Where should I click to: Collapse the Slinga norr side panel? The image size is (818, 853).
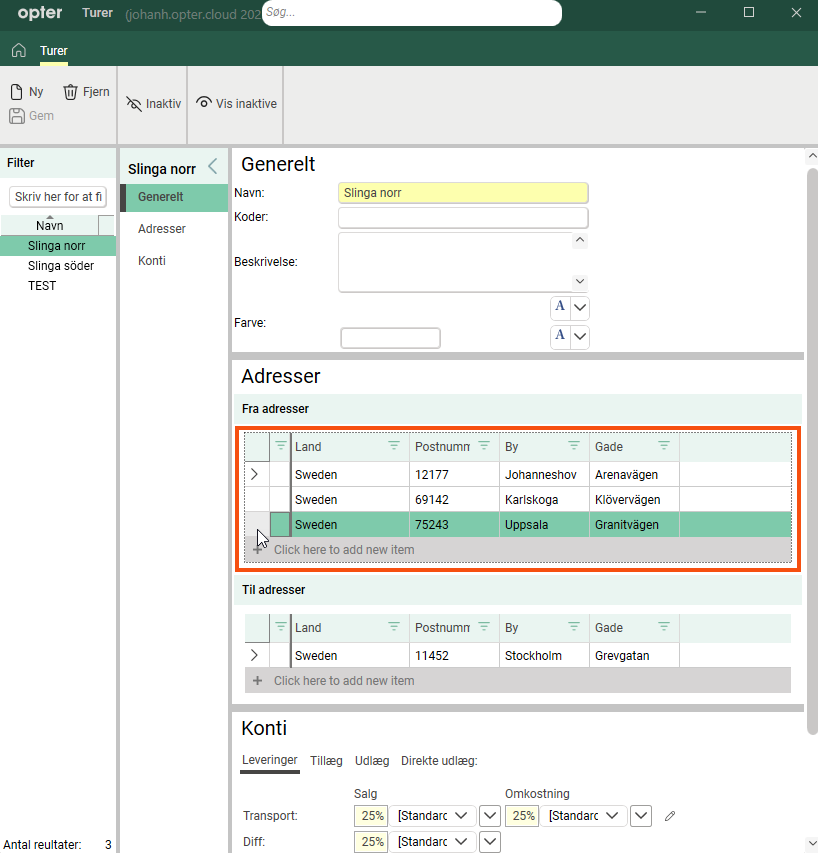tap(212, 167)
